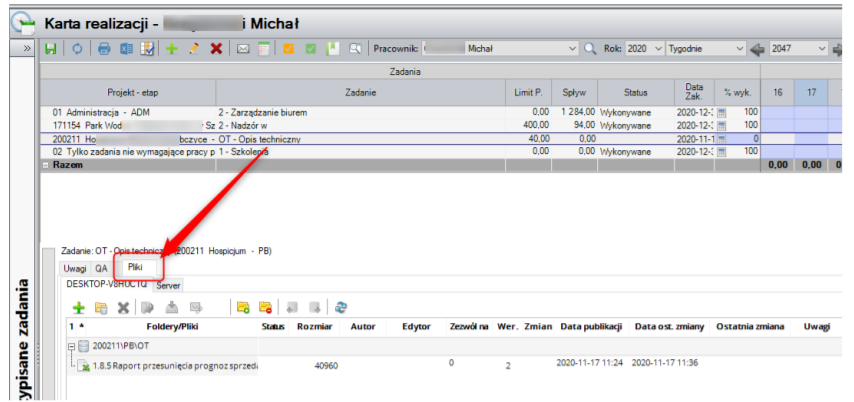Click the green save icon

[x=51, y=48]
